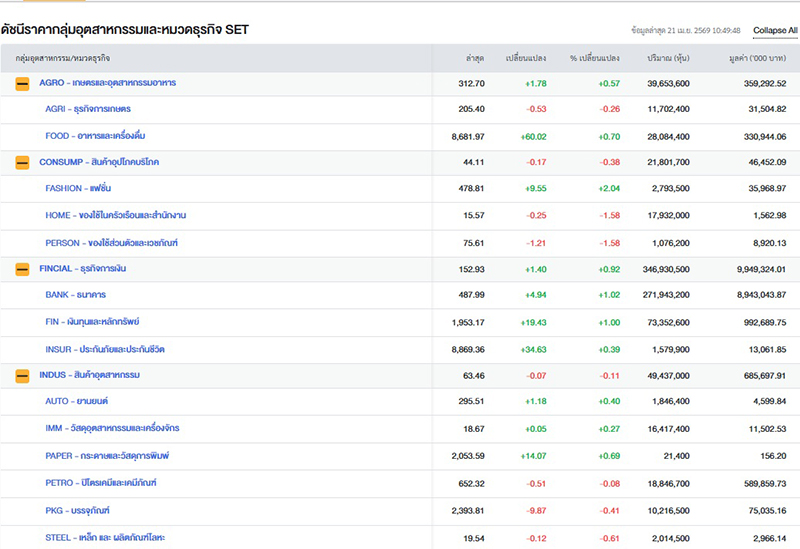Open PERSON sector link
The height and width of the screenshot is (549, 800).
point(111,242)
